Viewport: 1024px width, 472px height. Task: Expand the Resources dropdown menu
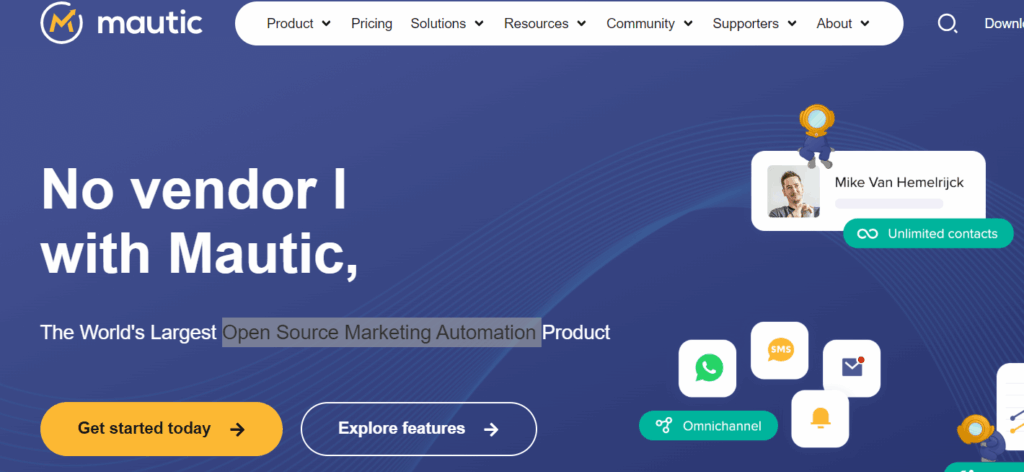click(x=545, y=23)
